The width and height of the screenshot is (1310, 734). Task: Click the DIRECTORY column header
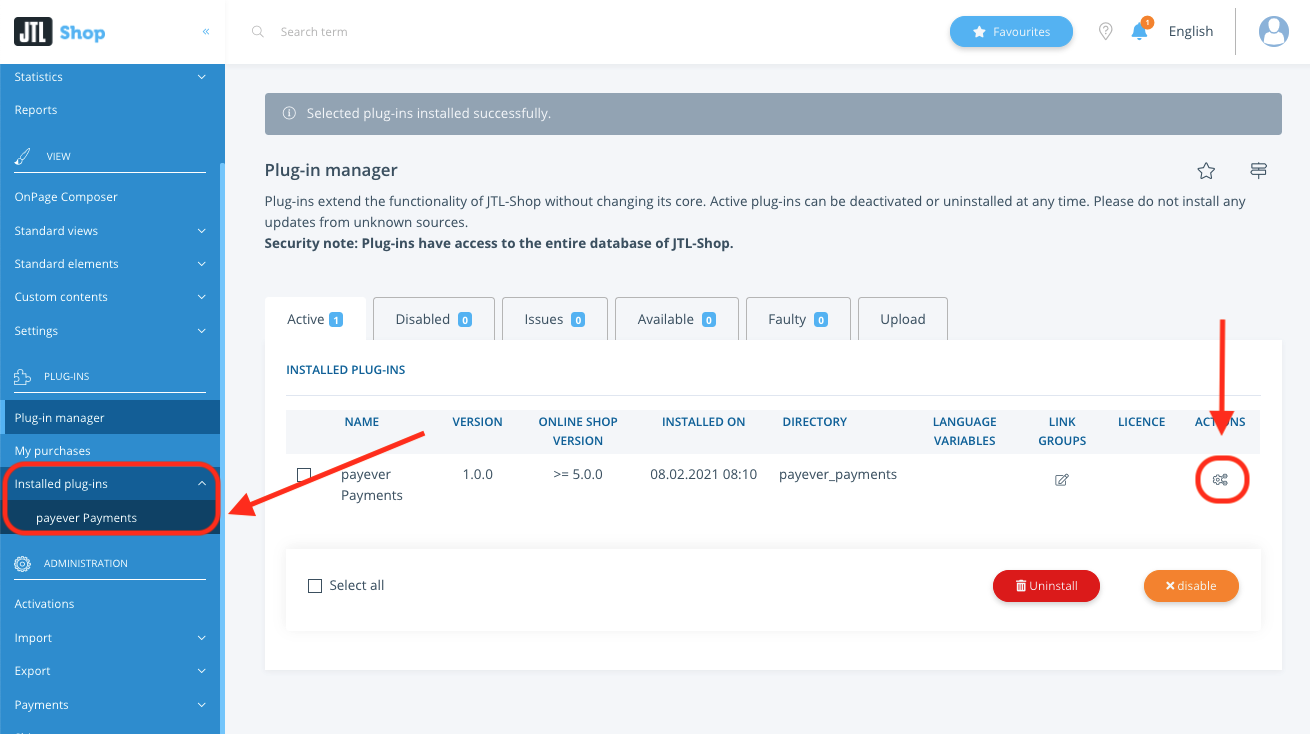(815, 422)
